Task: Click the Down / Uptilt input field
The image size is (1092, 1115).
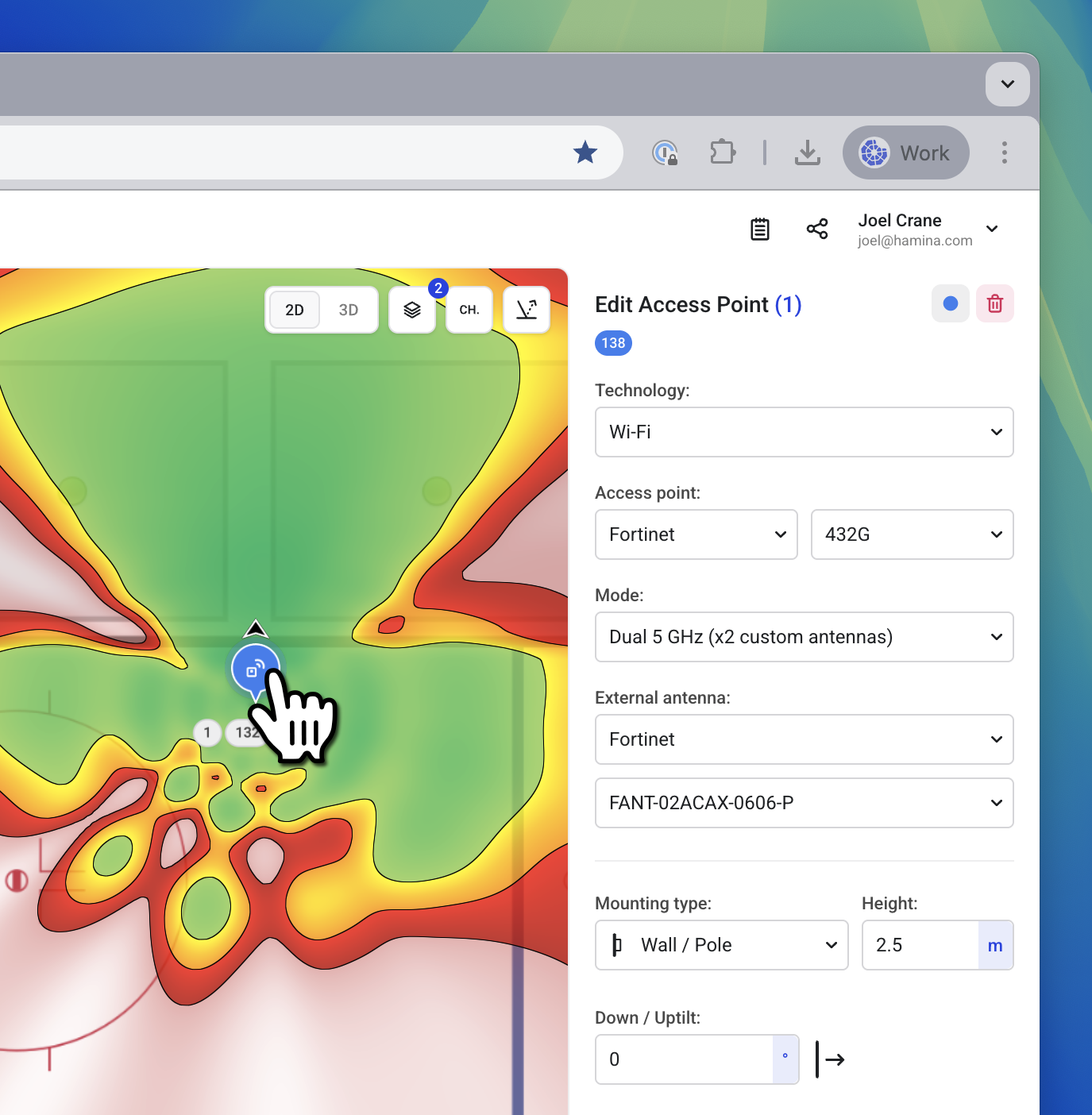Action: 685,1059
